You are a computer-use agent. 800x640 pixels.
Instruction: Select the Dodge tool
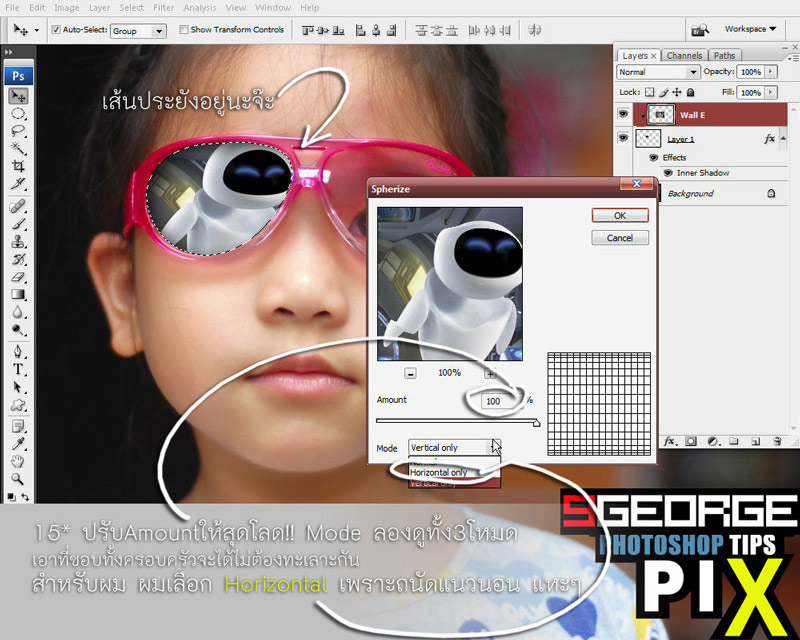(x=19, y=330)
